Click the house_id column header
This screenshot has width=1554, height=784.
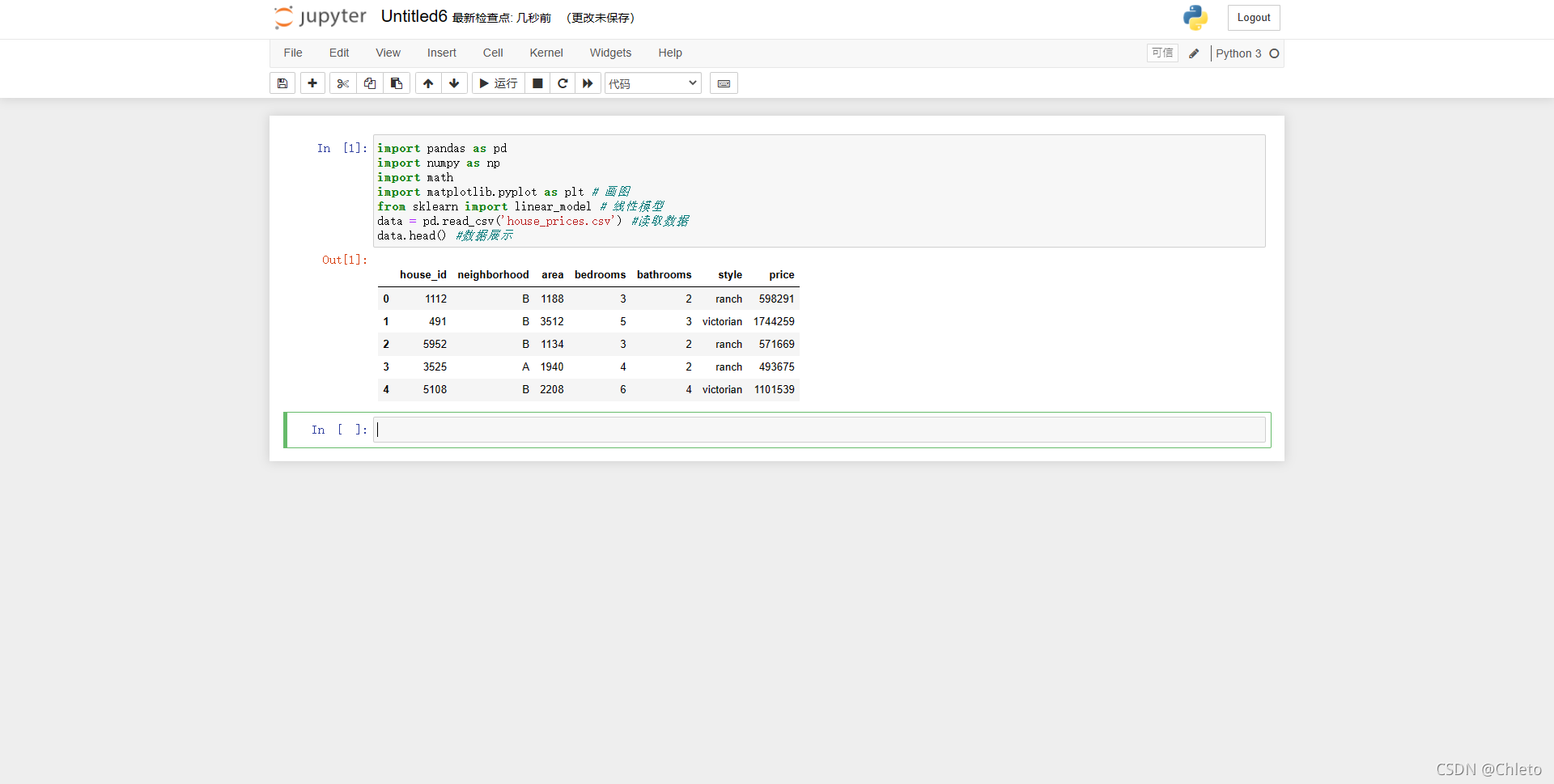(x=422, y=274)
